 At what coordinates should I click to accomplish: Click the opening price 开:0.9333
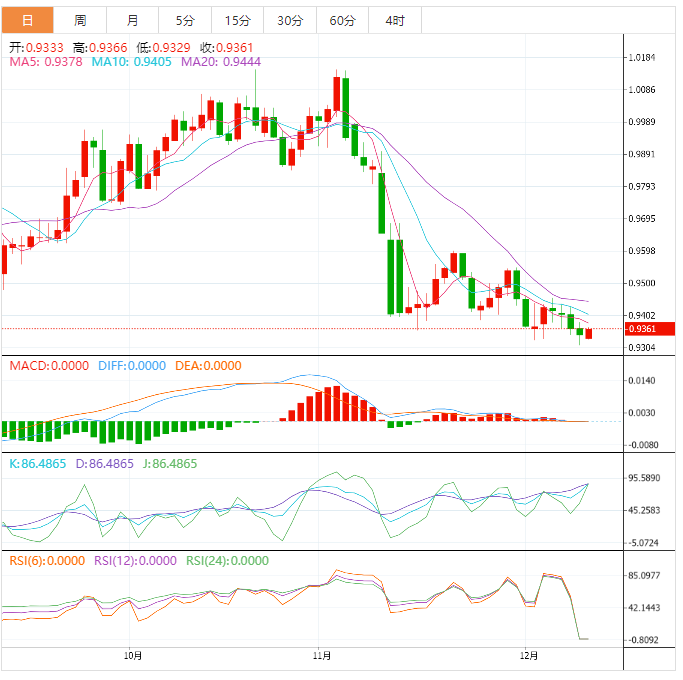click(37, 47)
